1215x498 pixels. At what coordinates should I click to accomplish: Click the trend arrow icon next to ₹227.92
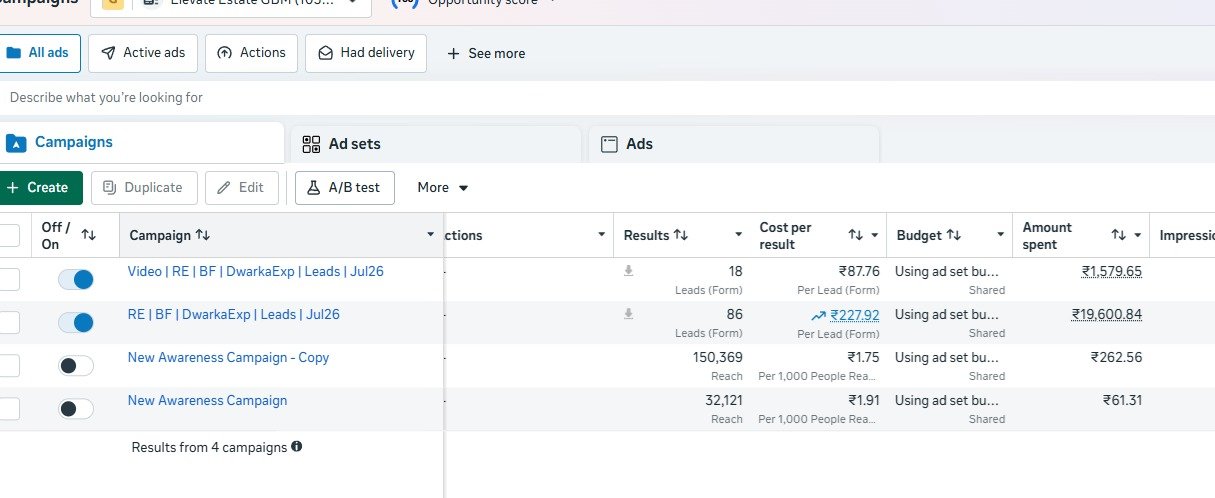click(x=819, y=315)
